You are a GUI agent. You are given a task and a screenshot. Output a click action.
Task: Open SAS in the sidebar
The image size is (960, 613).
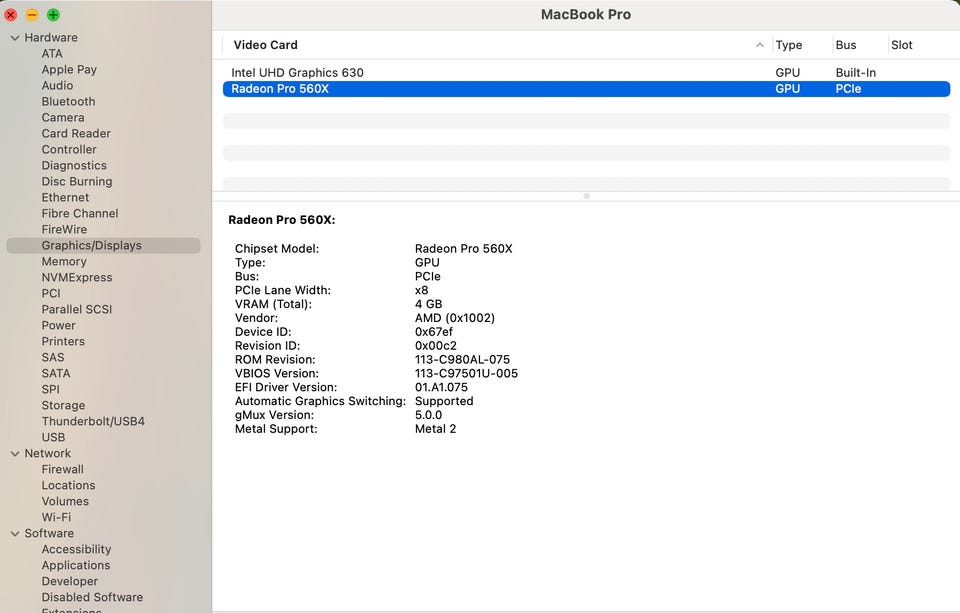(x=53, y=357)
